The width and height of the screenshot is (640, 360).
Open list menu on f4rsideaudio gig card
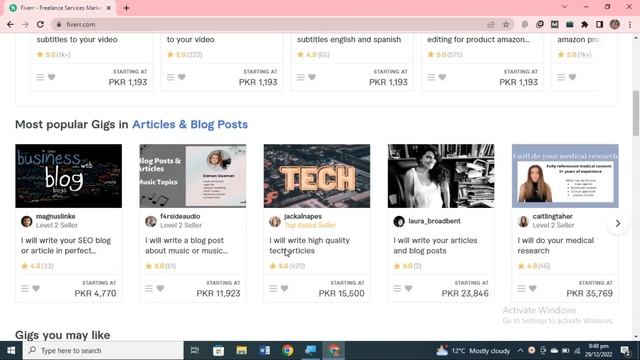tap(149, 288)
